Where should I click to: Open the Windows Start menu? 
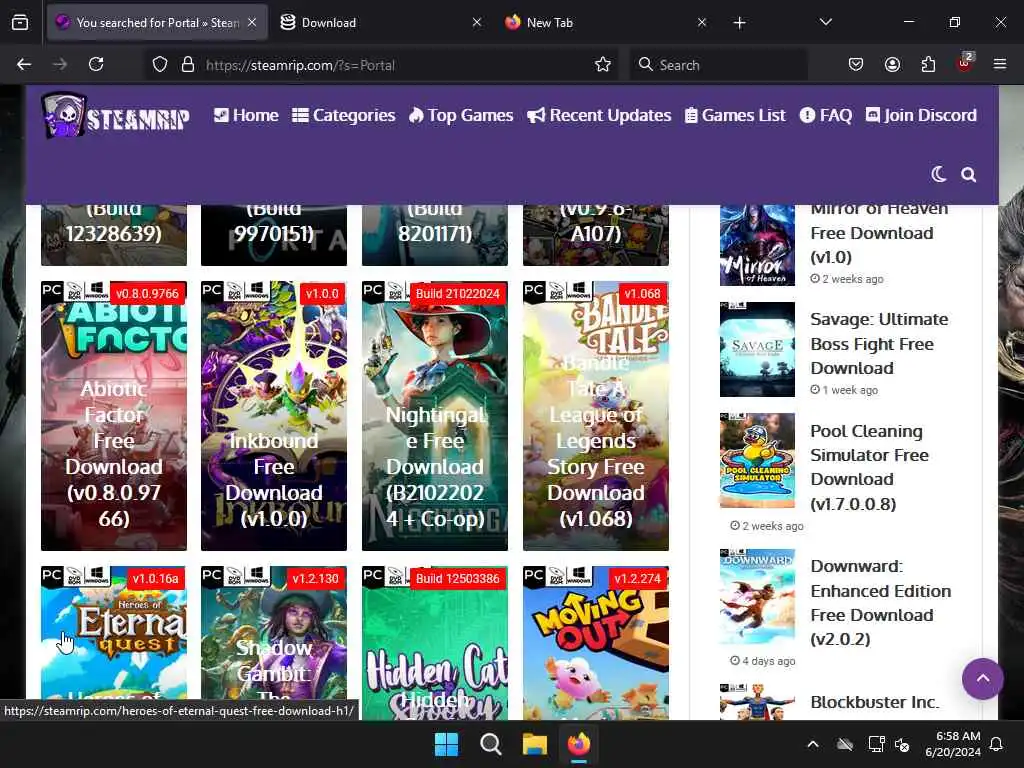(447, 744)
